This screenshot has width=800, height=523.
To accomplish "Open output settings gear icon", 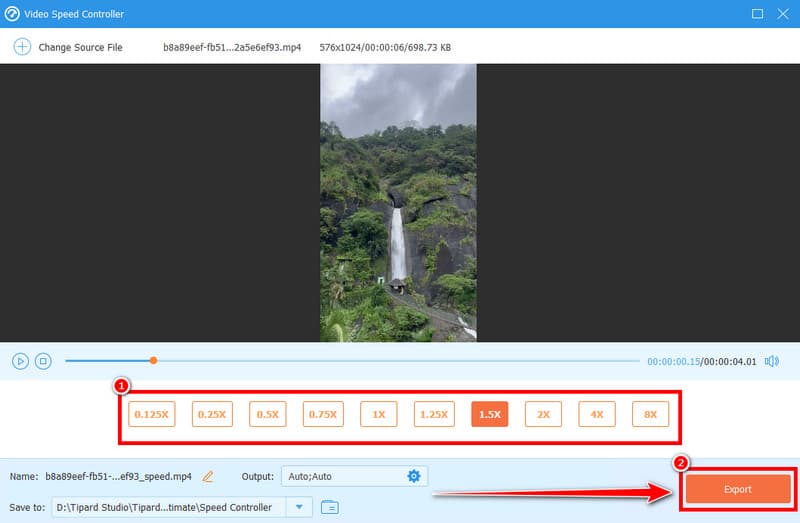I will pyautogui.click(x=414, y=476).
